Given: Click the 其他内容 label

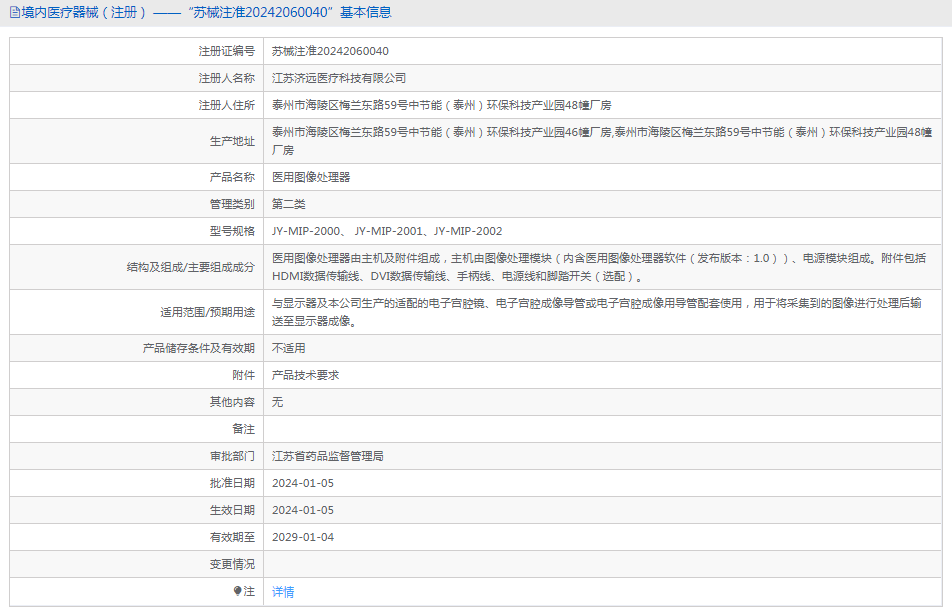Looking at the screenshot, I should click(x=232, y=402).
